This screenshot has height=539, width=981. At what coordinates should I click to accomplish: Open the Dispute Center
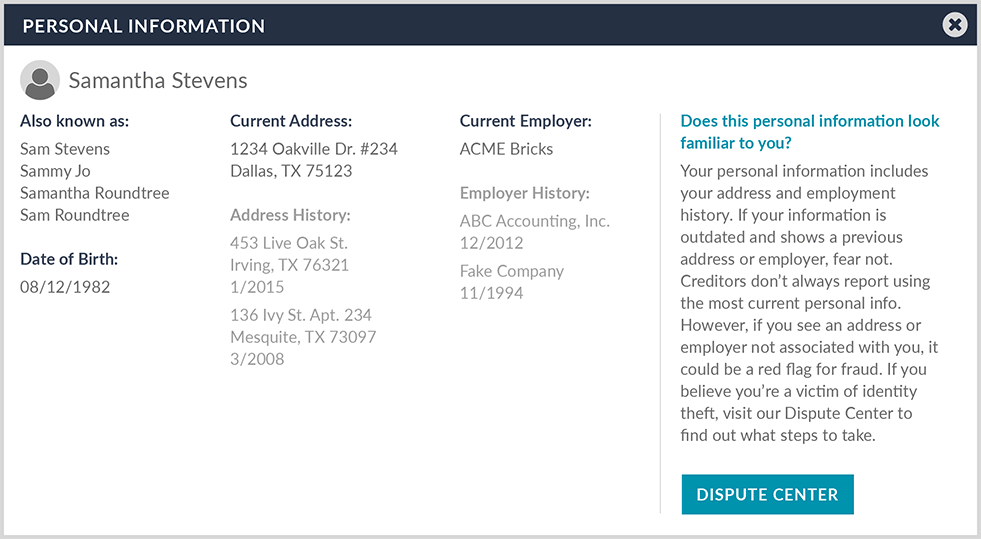(767, 495)
